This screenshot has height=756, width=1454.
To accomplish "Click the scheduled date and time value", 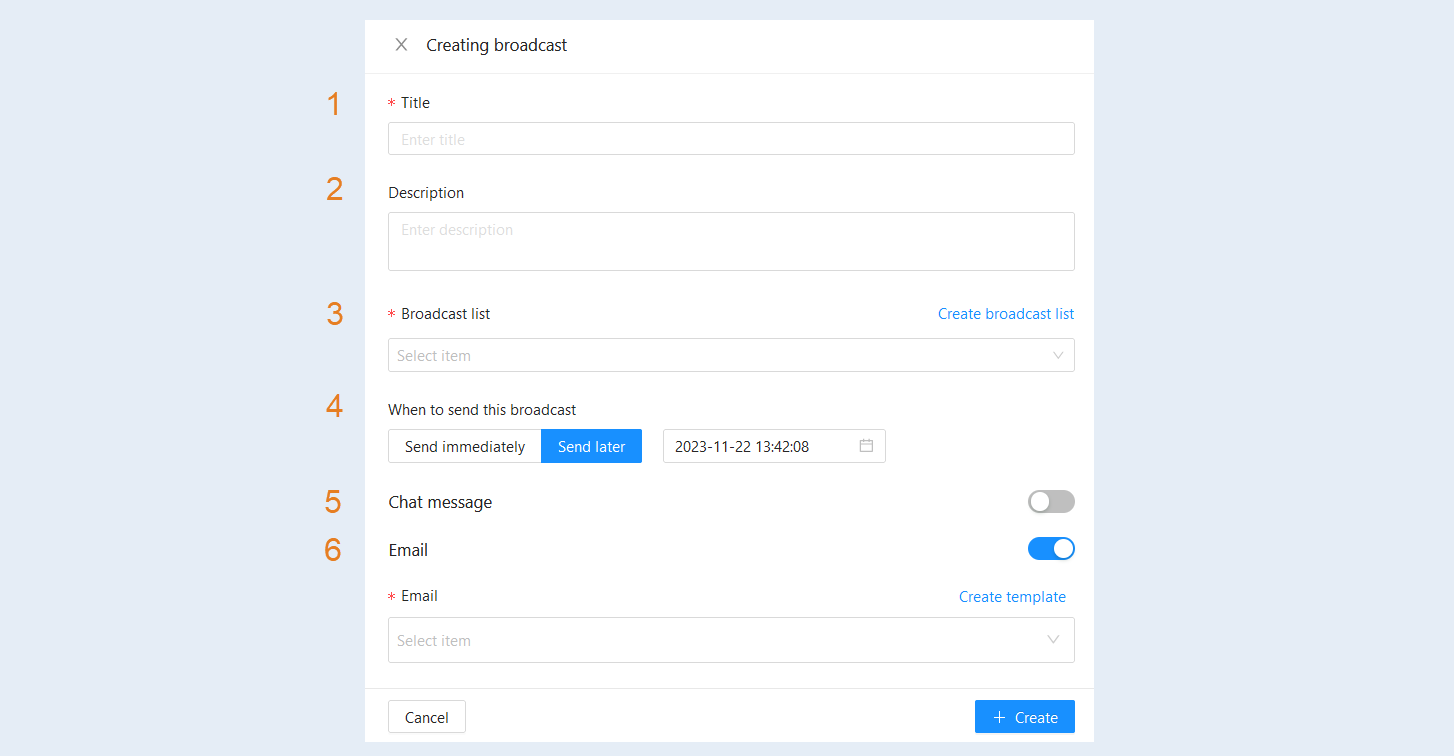I will (x=742, y=447).
